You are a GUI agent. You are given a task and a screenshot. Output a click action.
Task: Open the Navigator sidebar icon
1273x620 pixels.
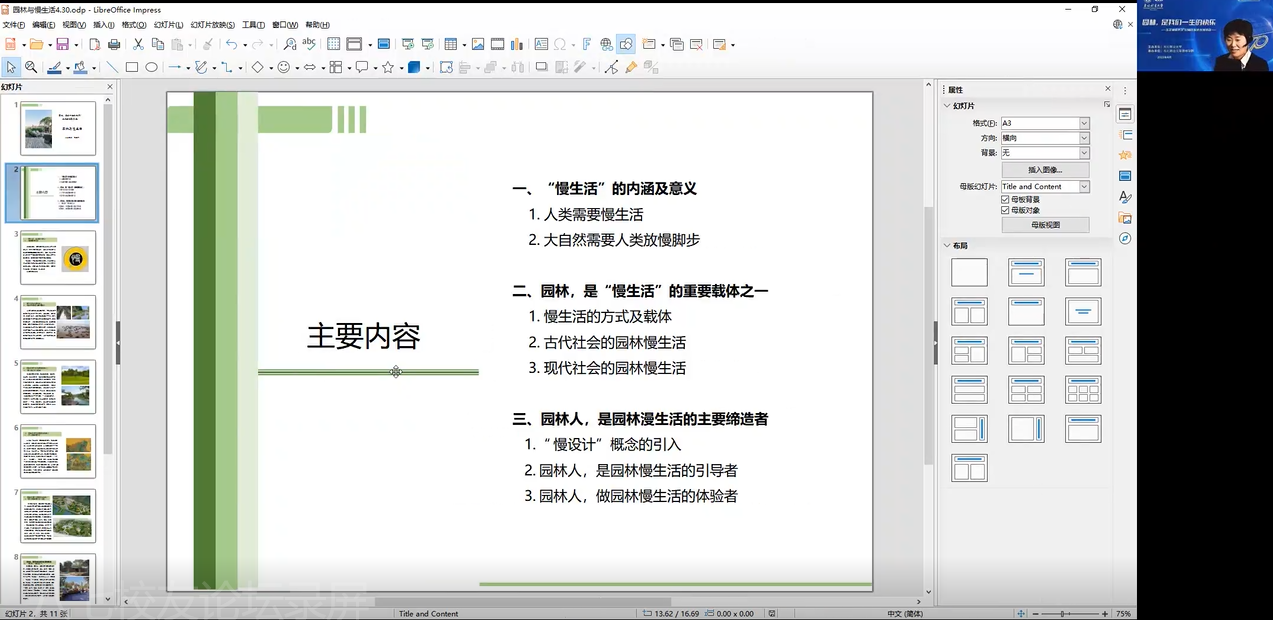click(x=1125, y=239)
